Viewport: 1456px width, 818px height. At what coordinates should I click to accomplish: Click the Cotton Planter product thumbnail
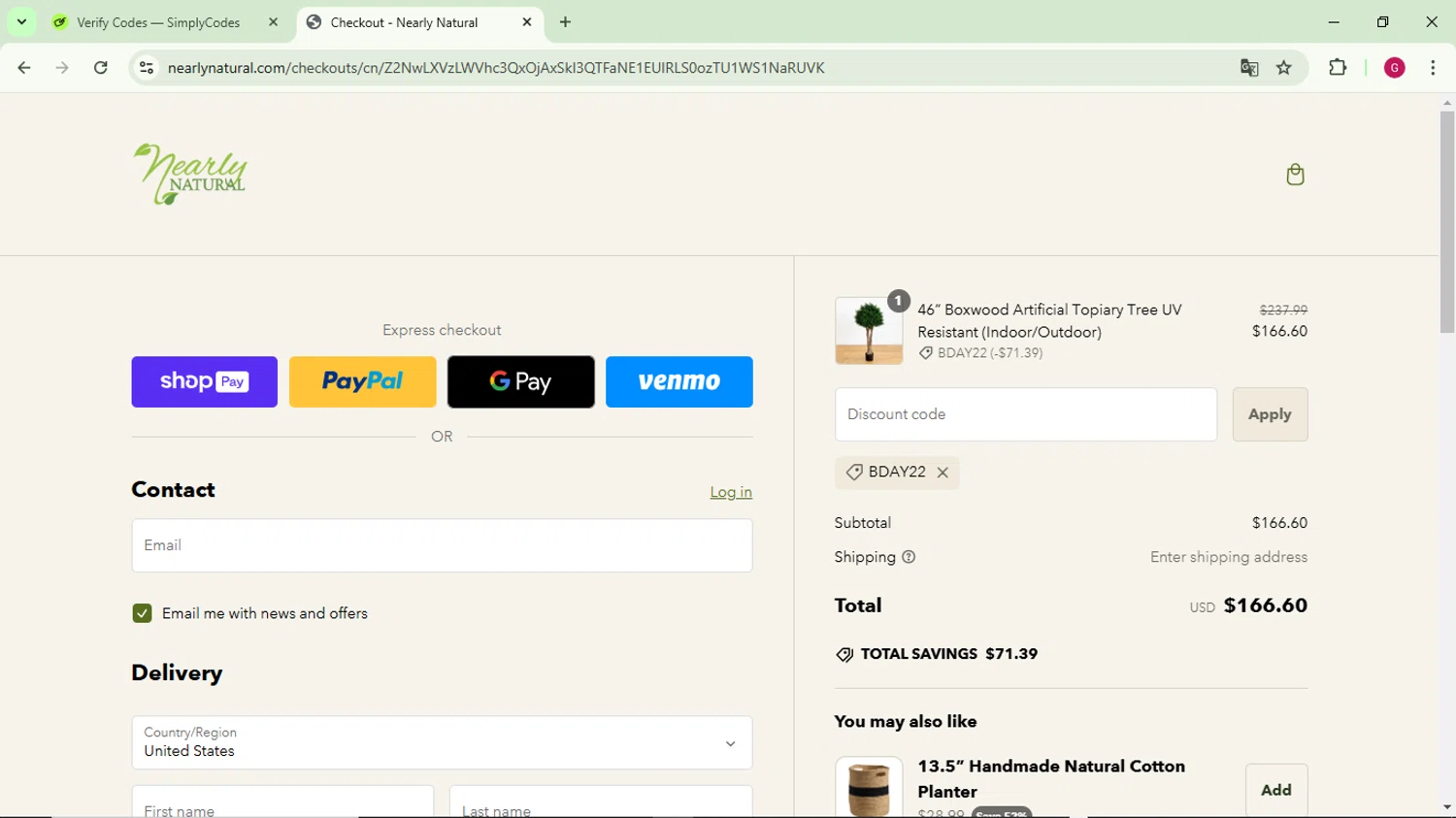[869, 787]
